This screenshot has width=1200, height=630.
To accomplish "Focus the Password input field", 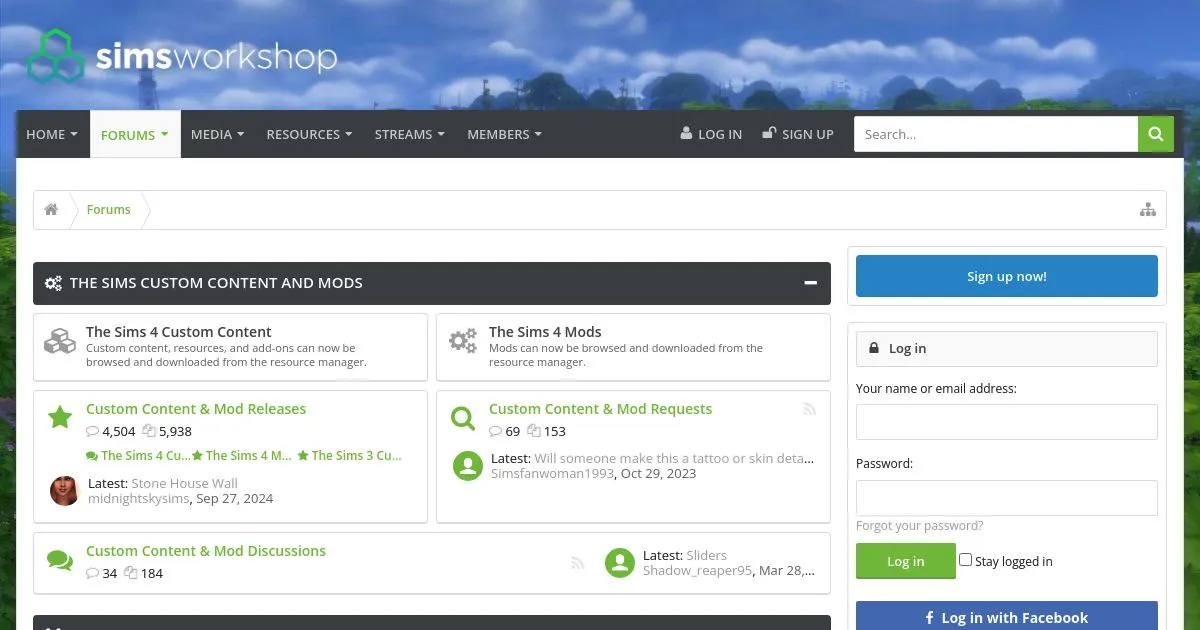I will tap(1007, 498).
